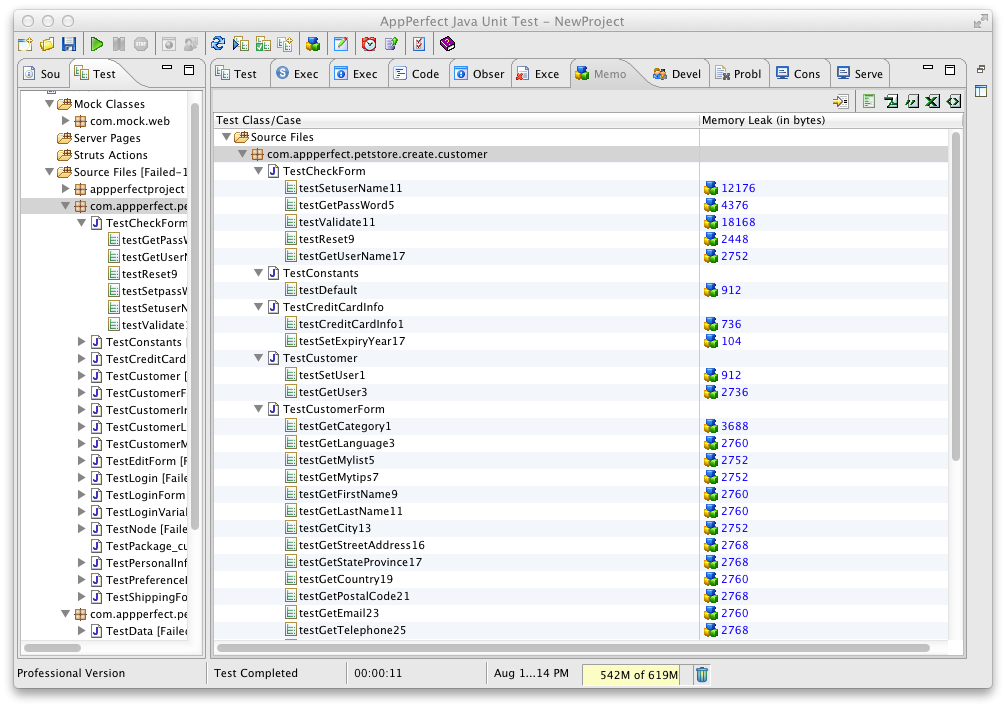This screenshot has width=1006, height=708.
Task: Click the red alarm clock toolbar icon
Action: pos(369,44)
